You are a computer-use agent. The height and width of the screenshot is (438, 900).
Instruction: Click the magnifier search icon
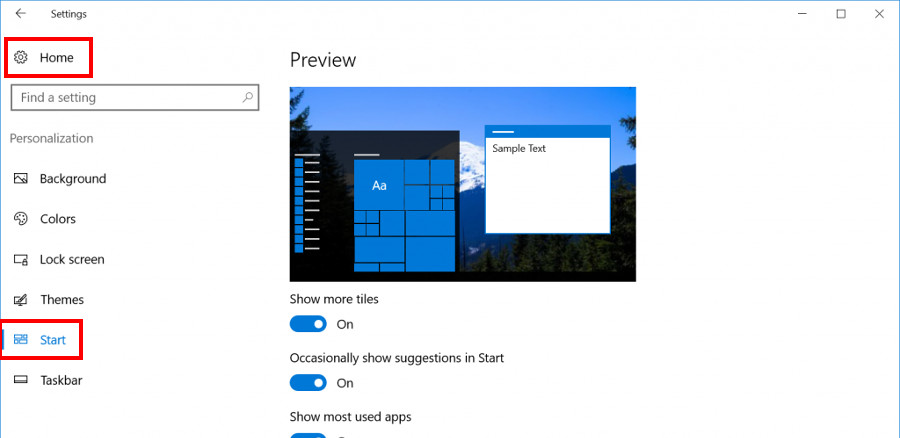pyautogui.click(x=247, y=97)
